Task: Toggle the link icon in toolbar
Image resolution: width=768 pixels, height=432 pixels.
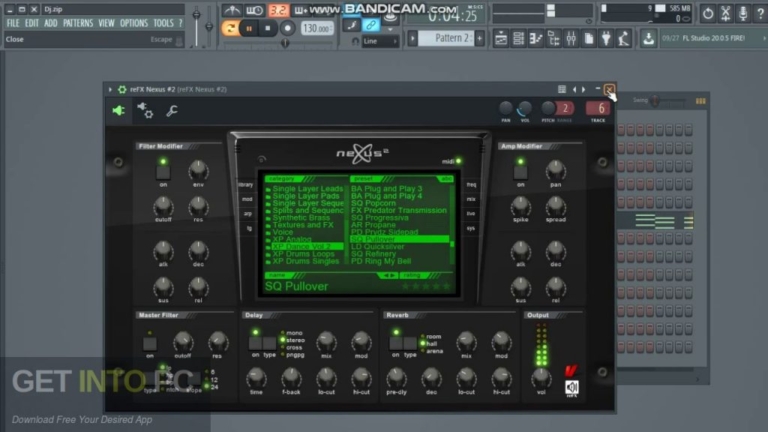Action: (371, 24)
